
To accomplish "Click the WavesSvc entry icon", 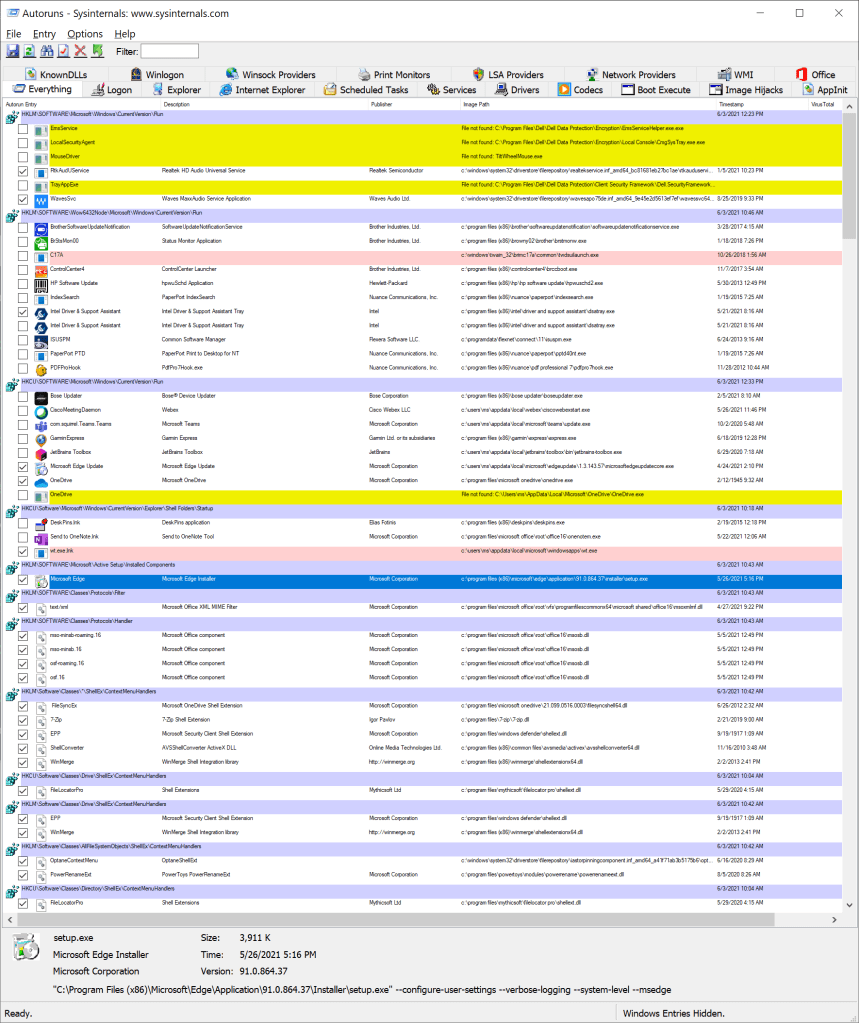I will [x=41, y=200].
